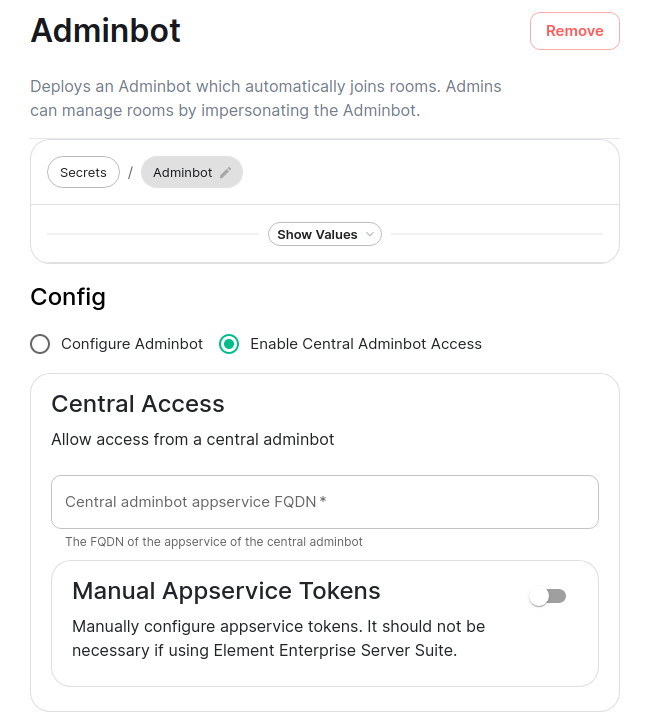Select the Configure Adminbot radio button

(40, 344)
